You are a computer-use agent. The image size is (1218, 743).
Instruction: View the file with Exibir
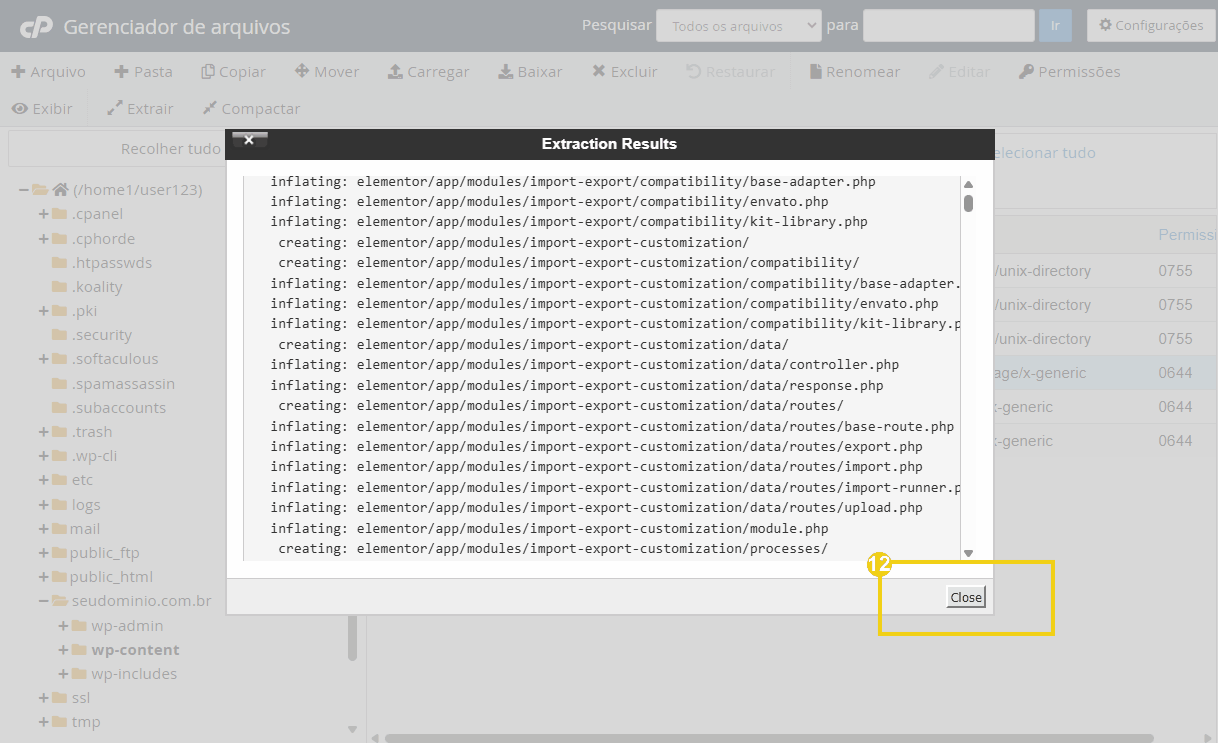[x=42, y=109]
